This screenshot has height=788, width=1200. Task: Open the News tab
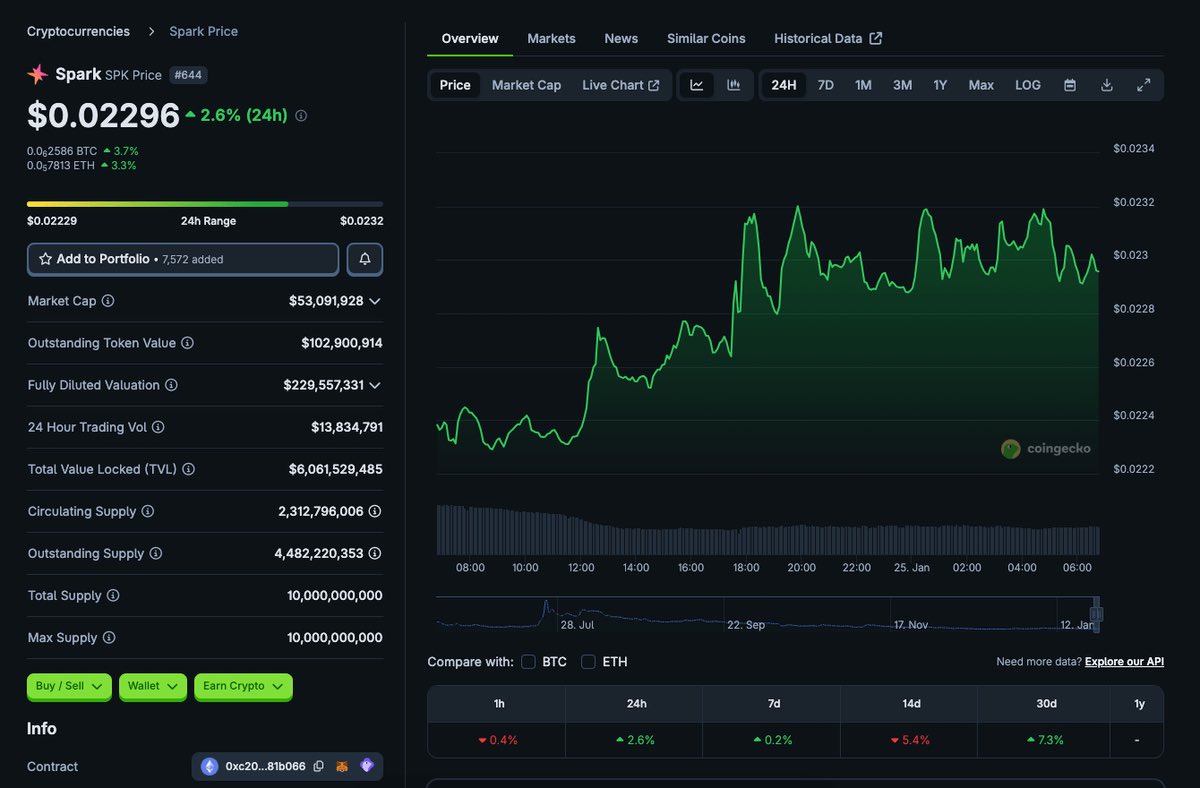point(621,38)
